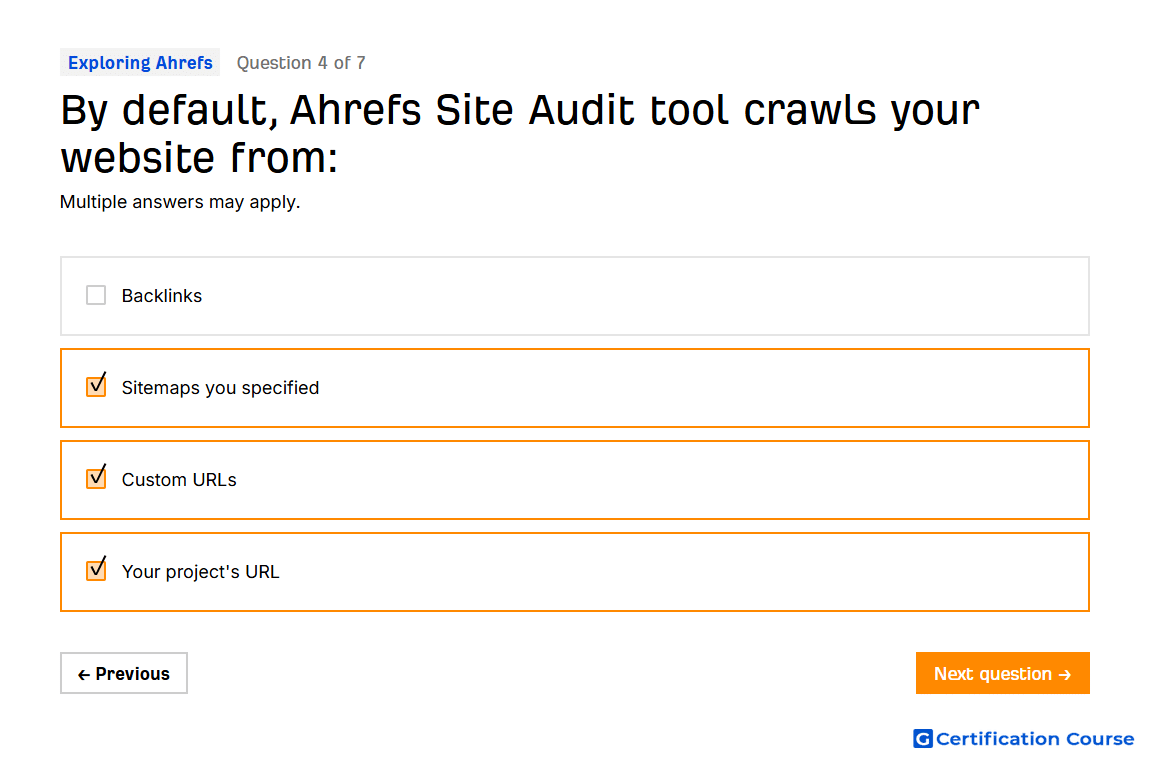Click the Sitemaps you specified label text

tap(220, 388)
